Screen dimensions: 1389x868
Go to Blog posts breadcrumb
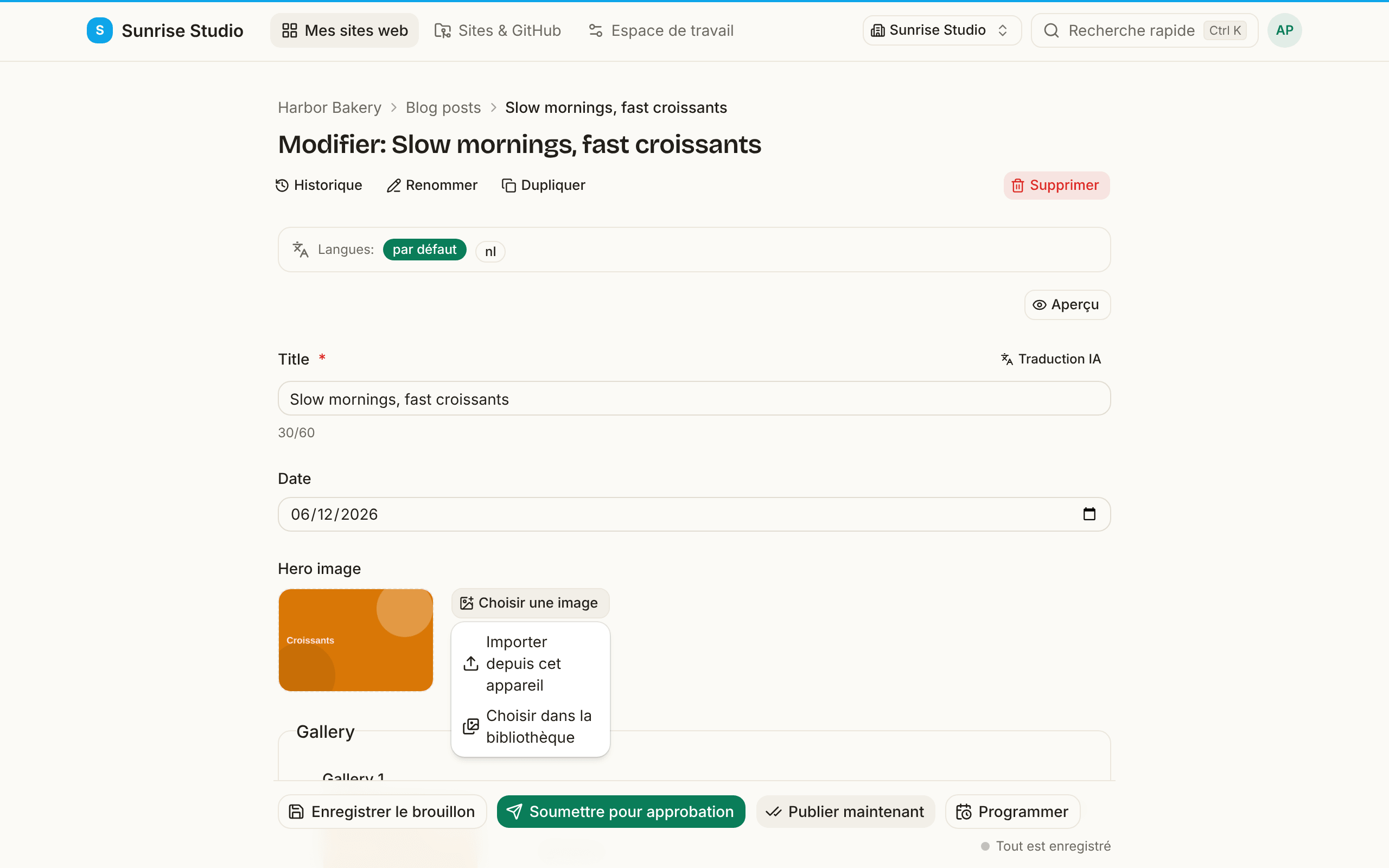click(443, 107)
